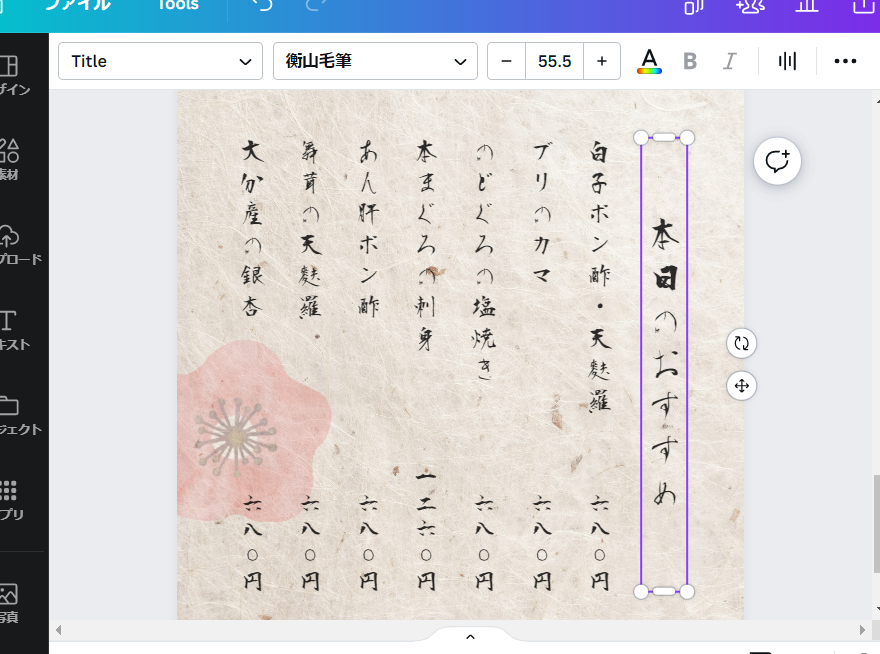This screenshot has width=880, height=654.
Task: Click the move handle of selected text
Action: pos(741,386)
